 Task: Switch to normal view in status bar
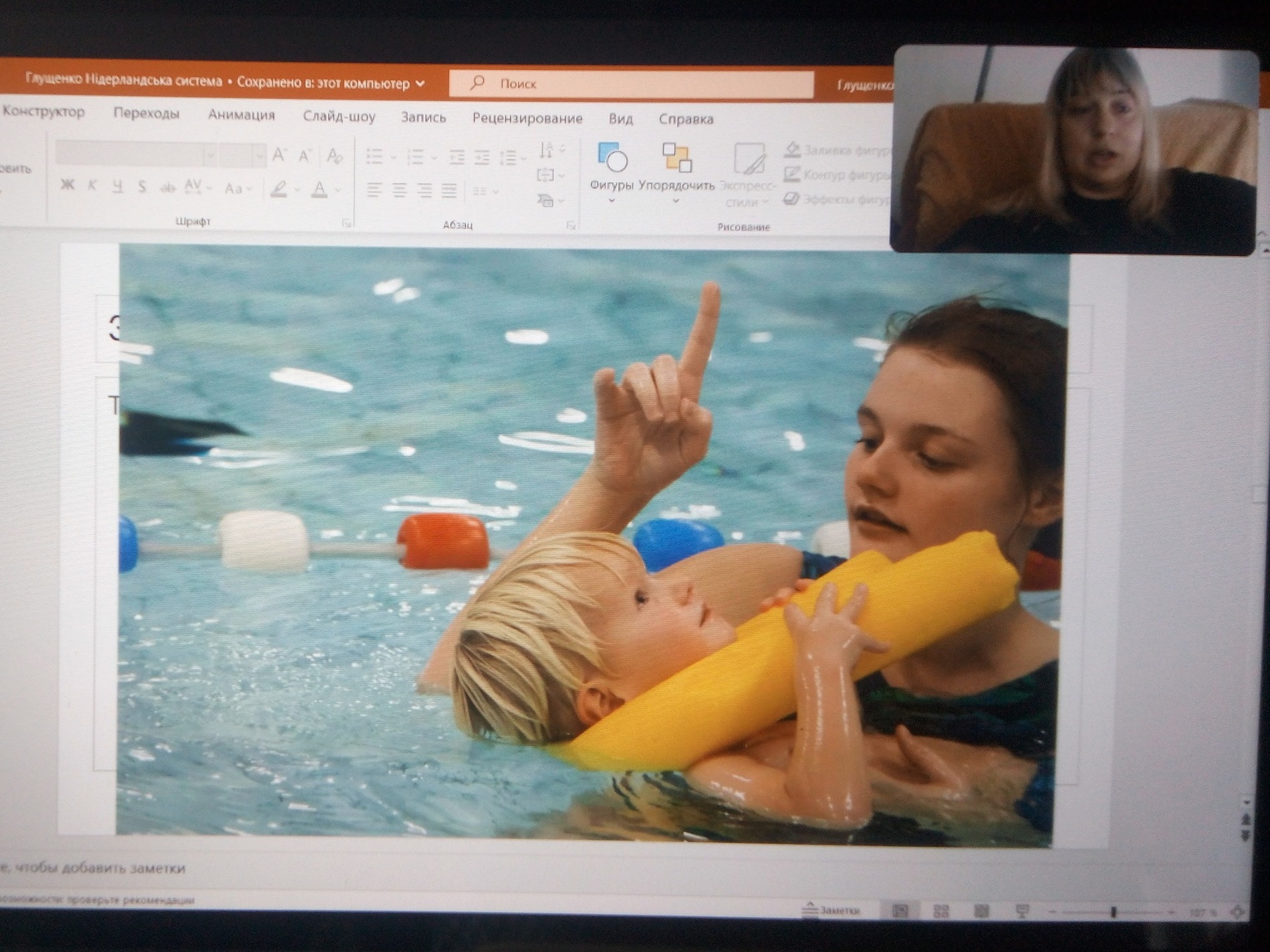(x=900, y=911)
